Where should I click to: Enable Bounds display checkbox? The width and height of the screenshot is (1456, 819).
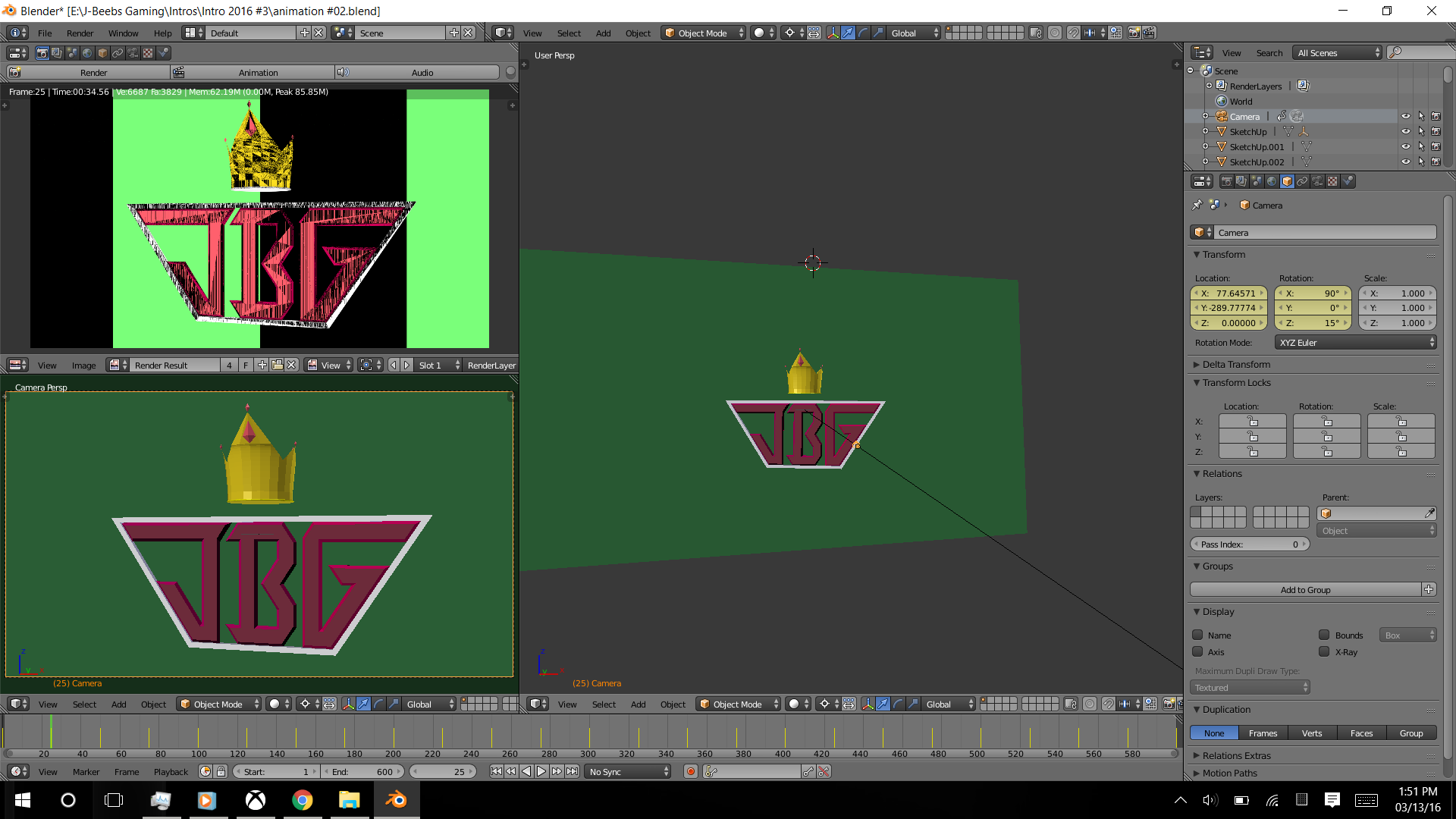(1324, 635)
